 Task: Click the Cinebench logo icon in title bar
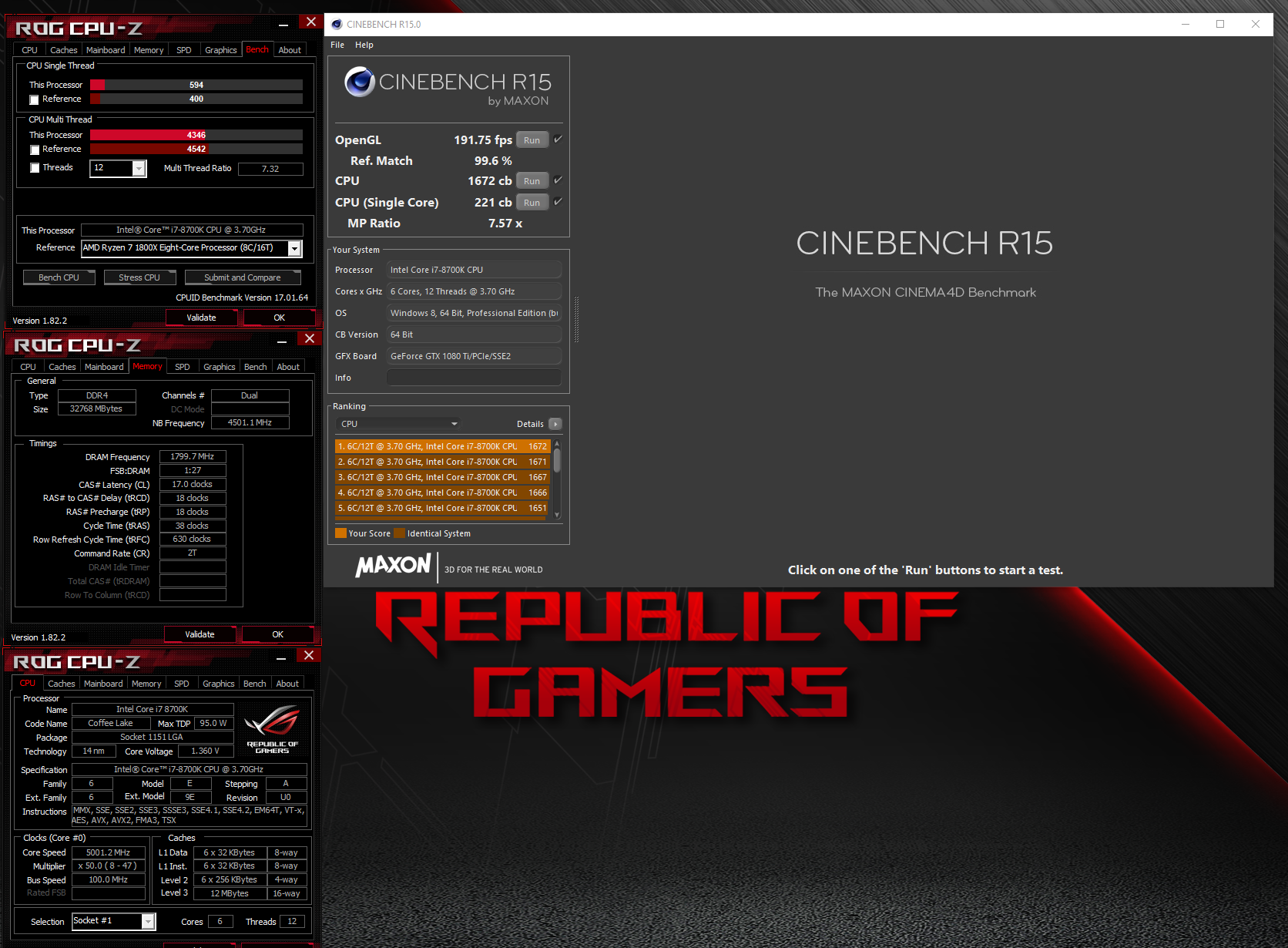pos(337,24)
